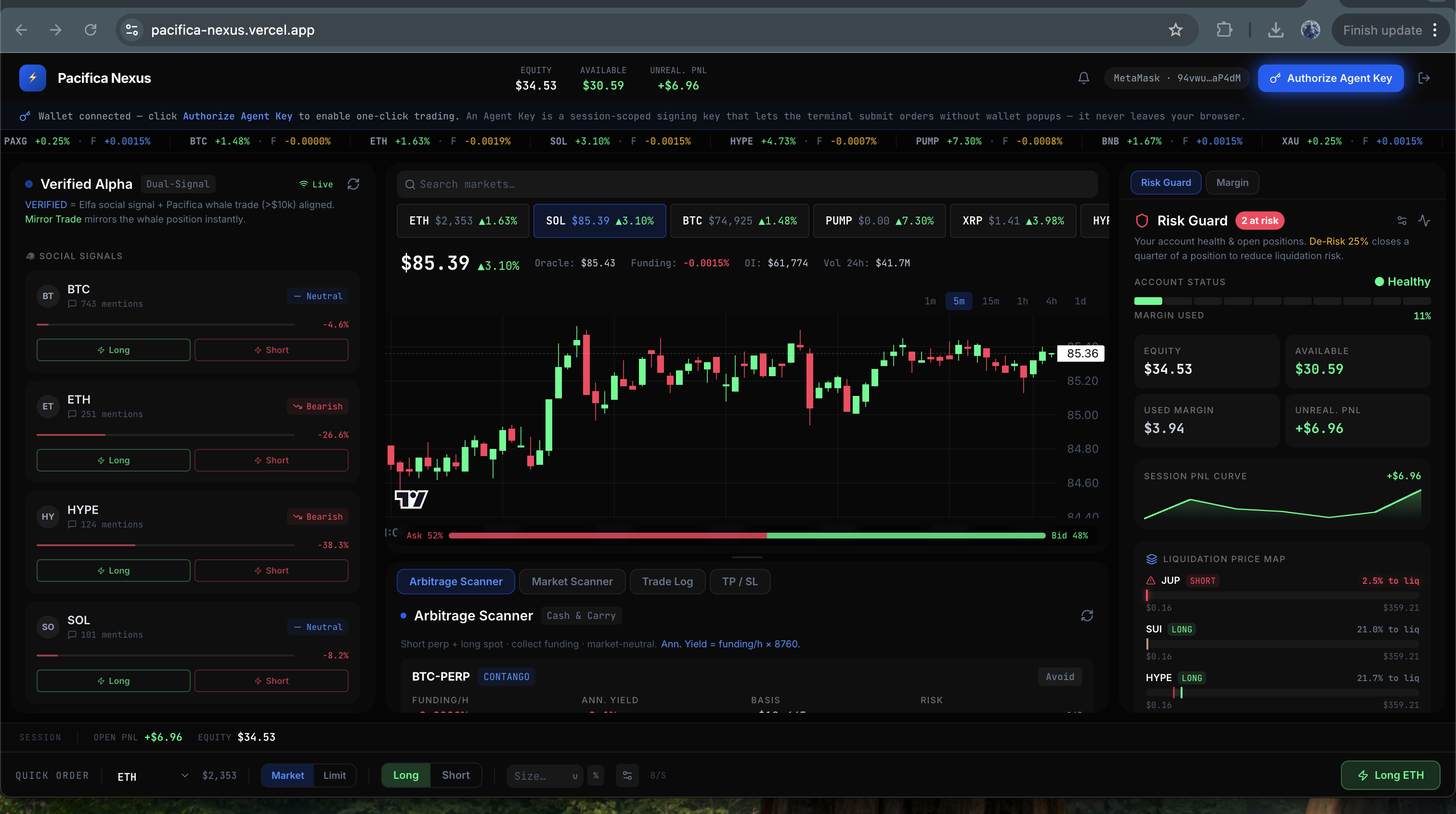The image size is (1456, 814).
Task: Bookmark this page with the star
Action: (1176, 30)
